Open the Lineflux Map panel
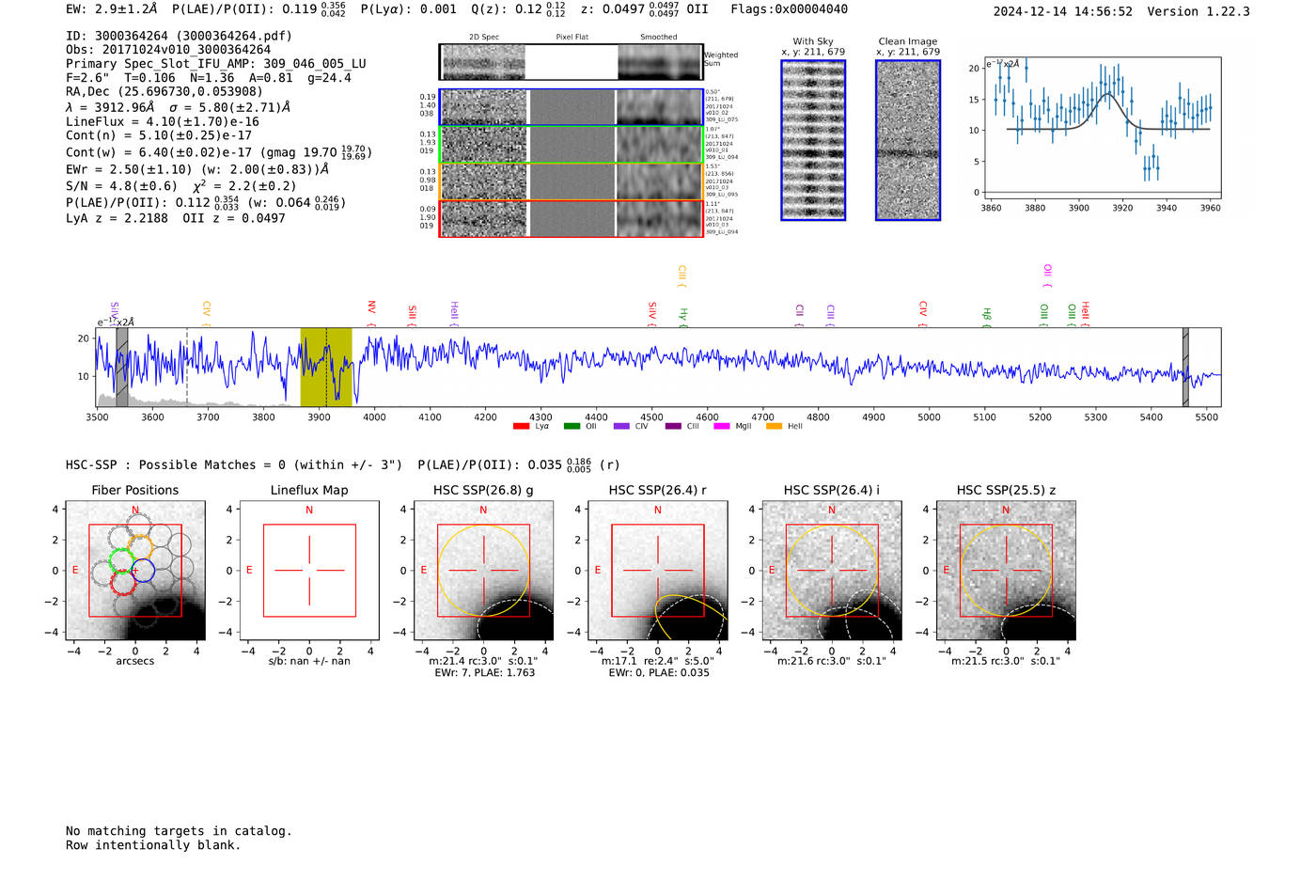Viewport: 1316px width, 896px height. pos(309,571)
